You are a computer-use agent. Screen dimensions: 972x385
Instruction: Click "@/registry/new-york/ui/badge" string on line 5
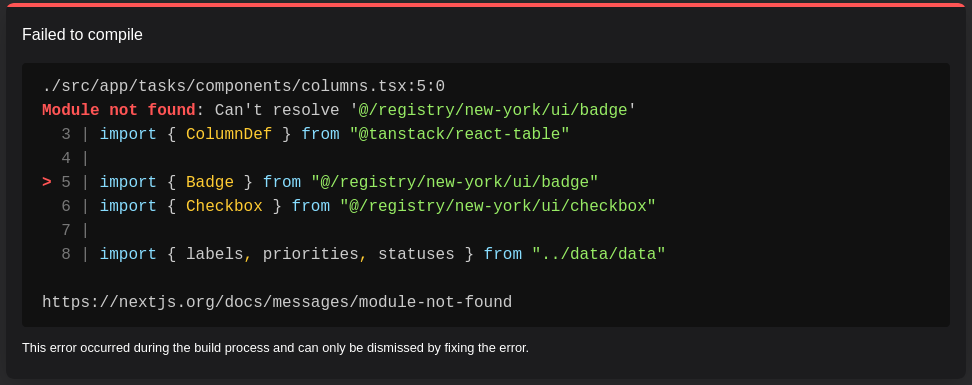[x=455, y=182]
